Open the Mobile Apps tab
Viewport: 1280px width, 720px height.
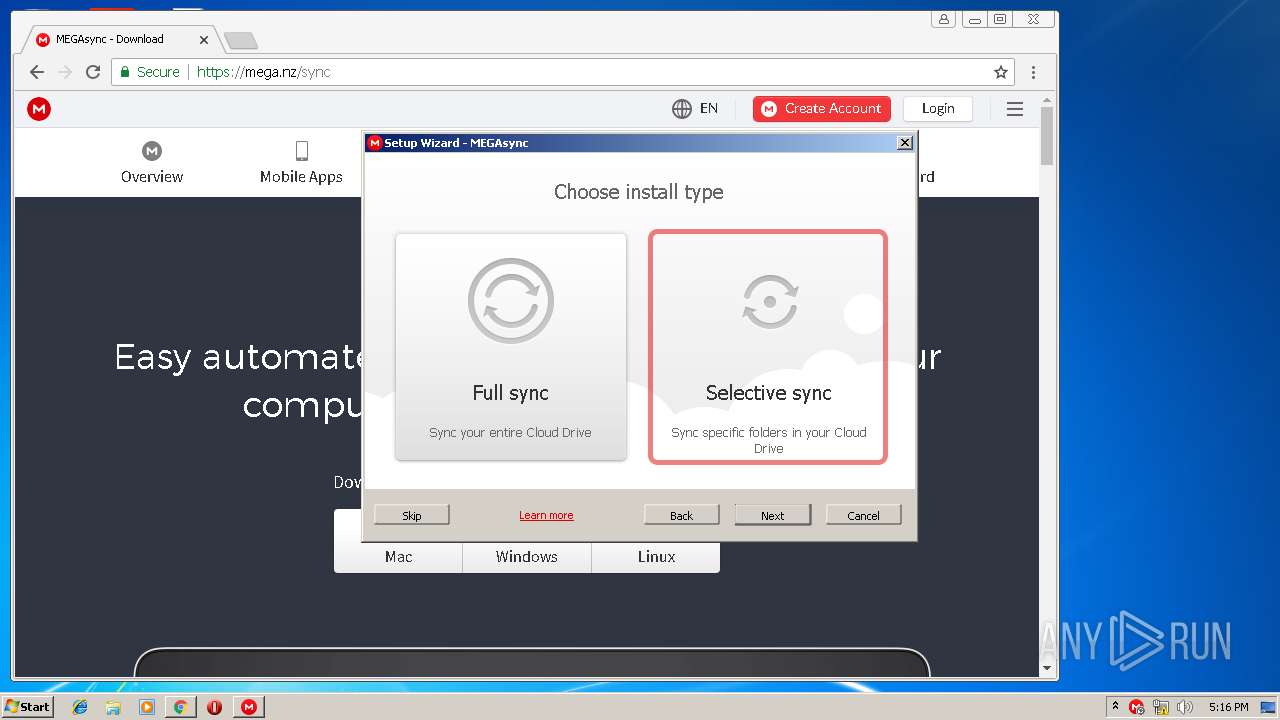pos(301,163)
